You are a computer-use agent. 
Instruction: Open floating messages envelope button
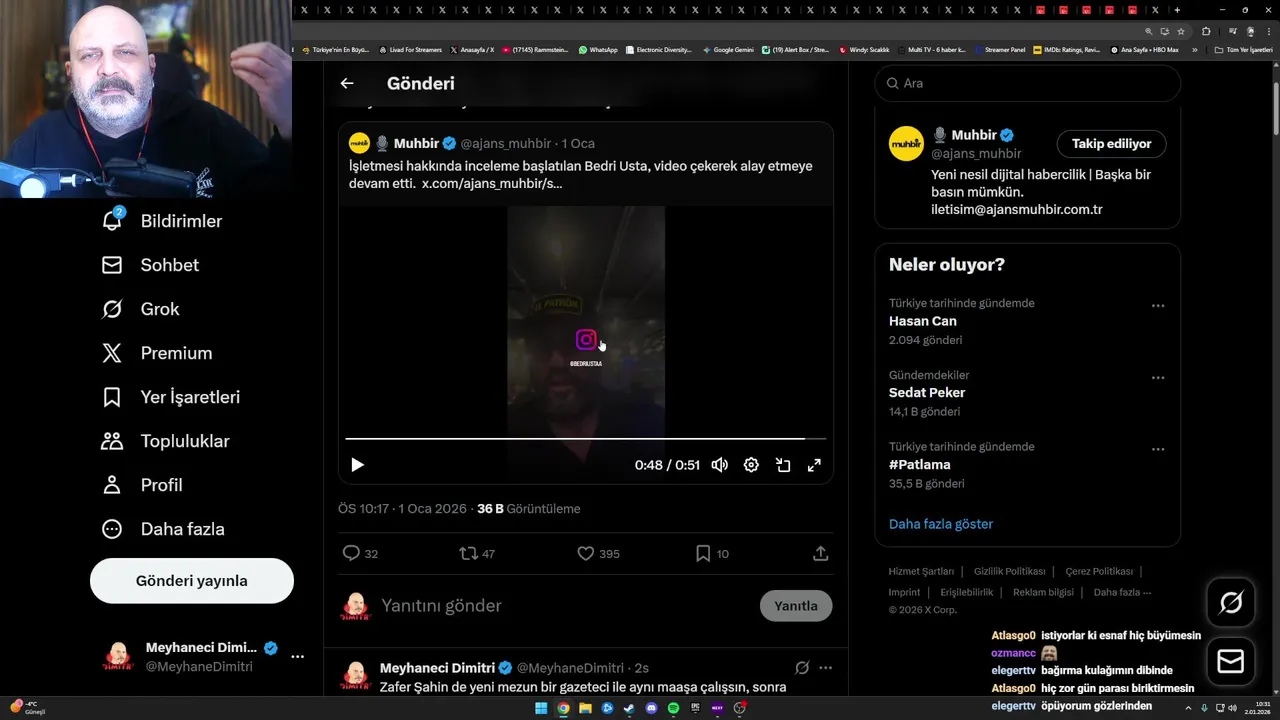pos(1231,662)
